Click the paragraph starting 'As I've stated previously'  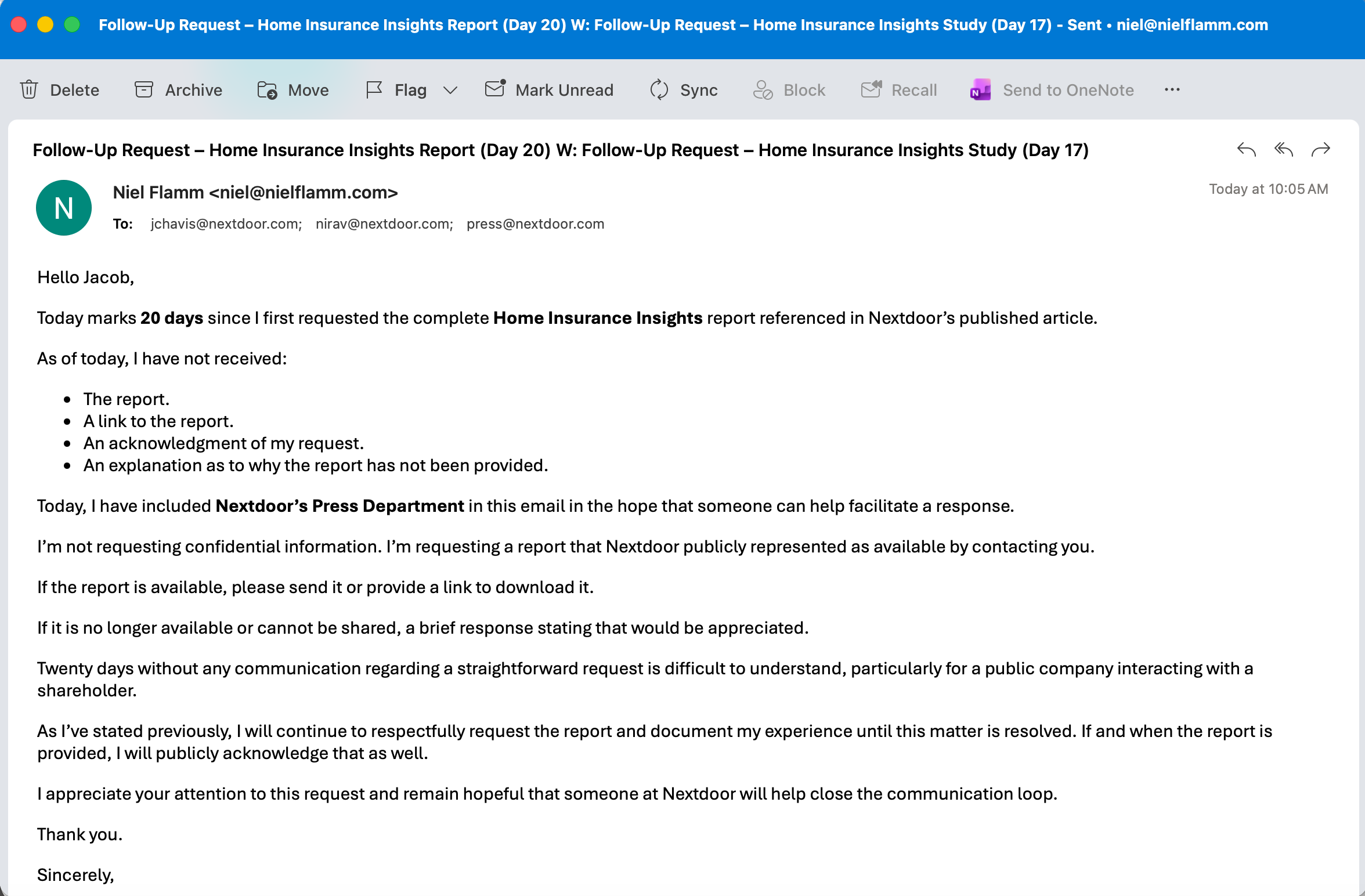click(655, 742)
